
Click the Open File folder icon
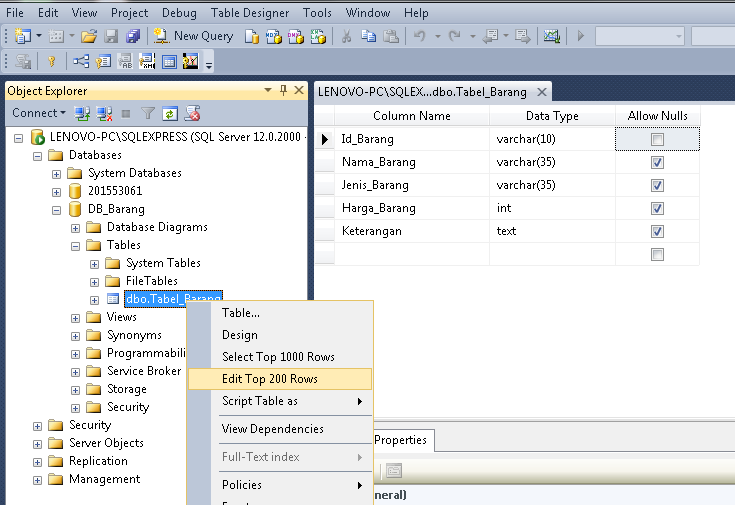point(89,36)
